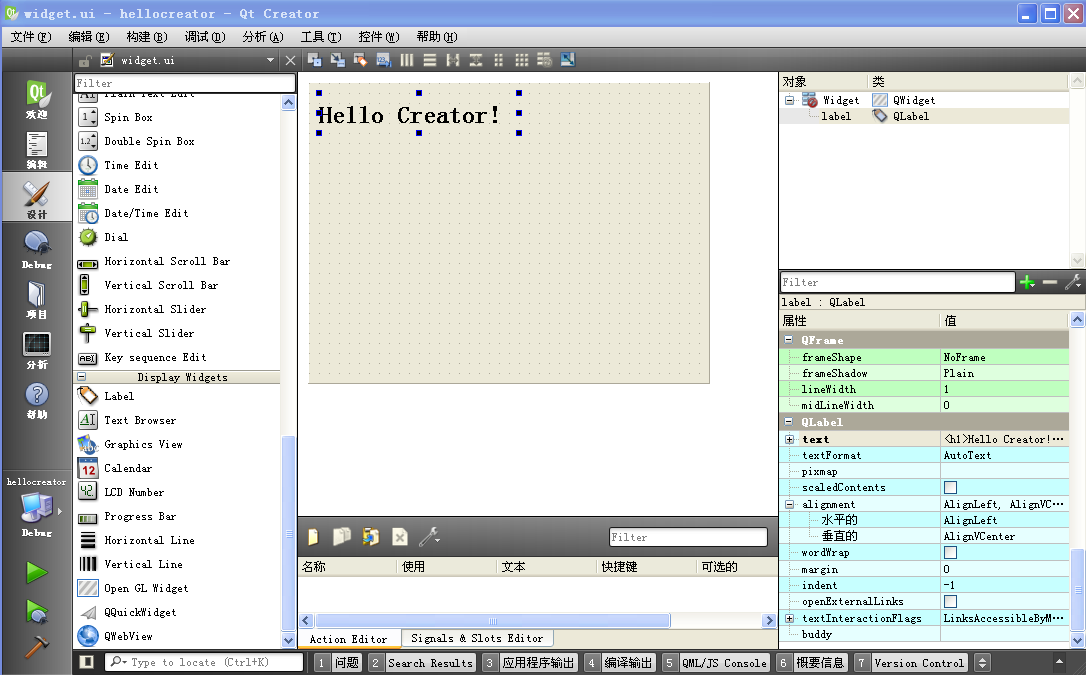Image resolution: width=1086 pixels, height=675 pixels.
Task: Create a new action in Action Editor
Action: tap(313, 537)
